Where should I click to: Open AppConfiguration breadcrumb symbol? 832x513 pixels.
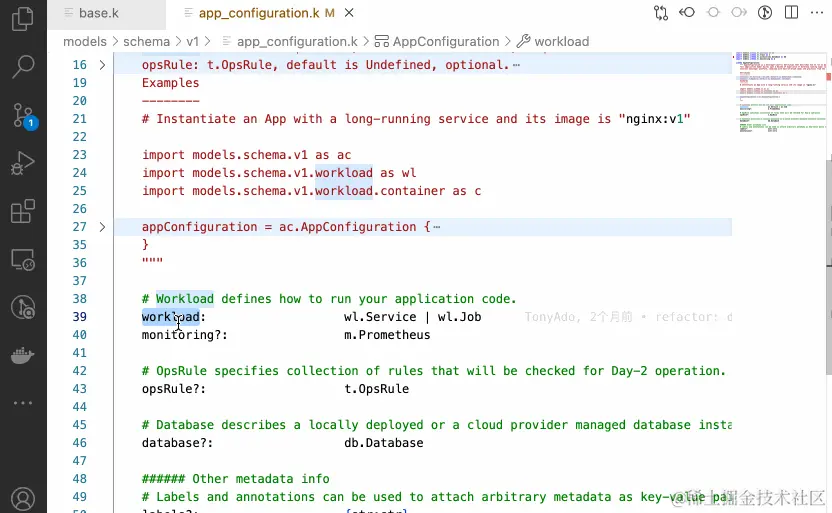[x=446, y=41]
